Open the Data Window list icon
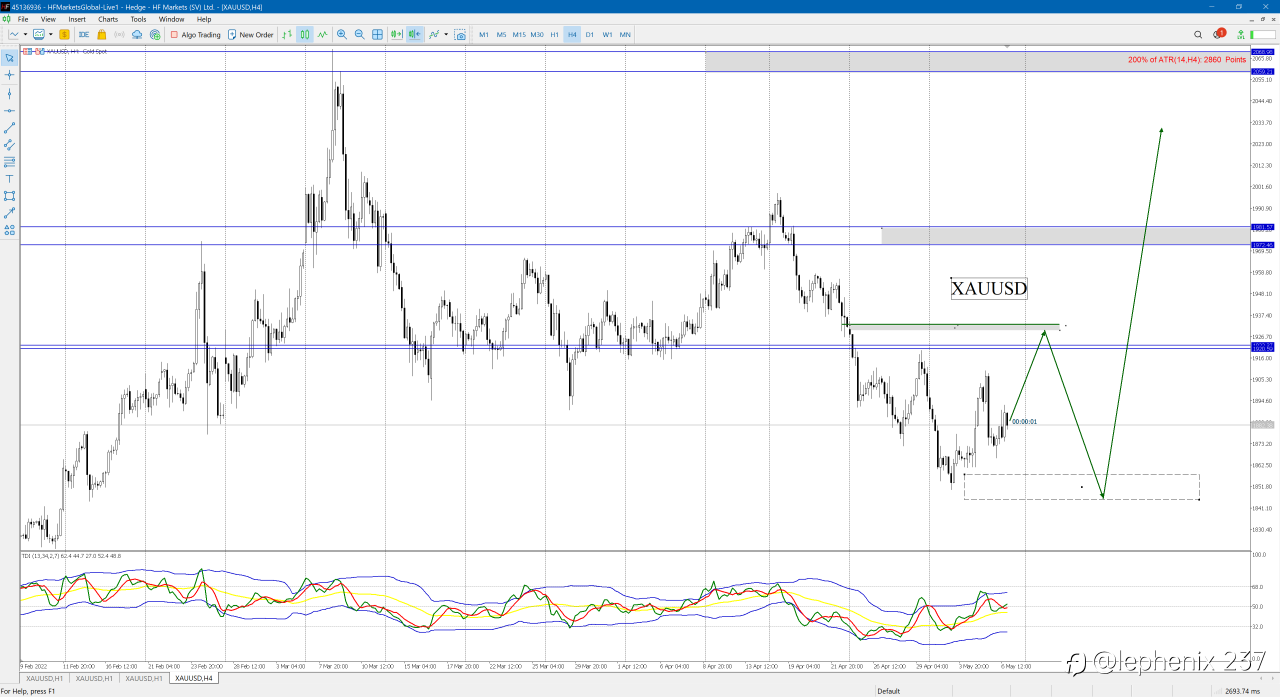This screenshot has width=1280, height=697. pyautogui.click(x=84, y=34)
